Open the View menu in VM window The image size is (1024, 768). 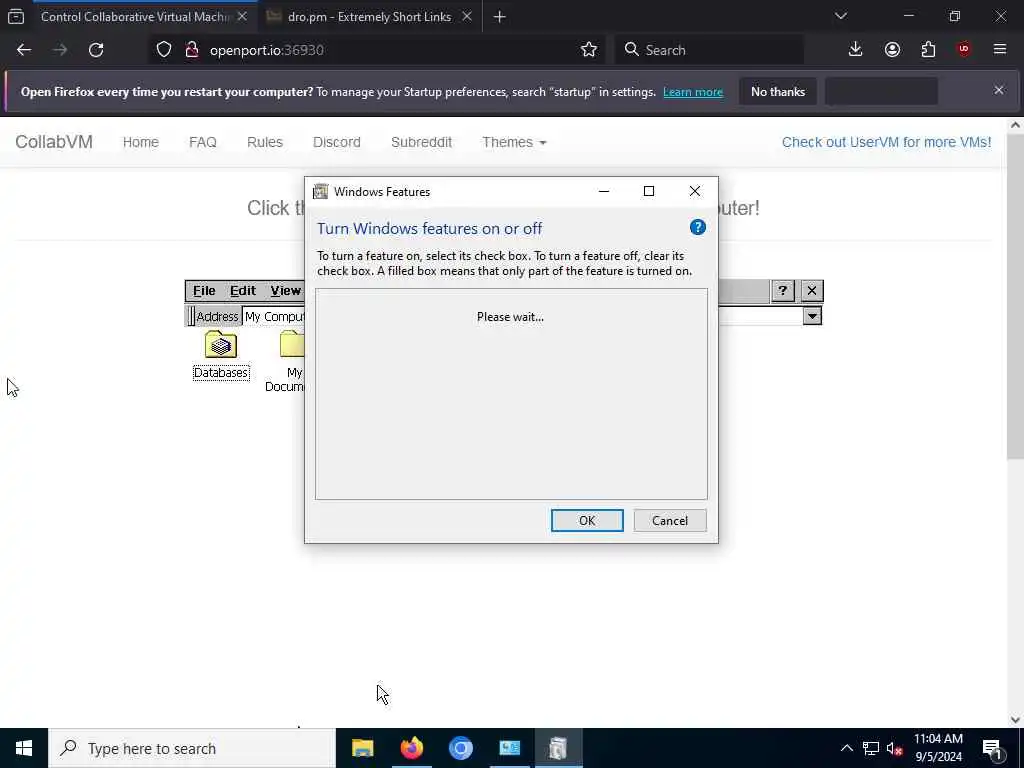coord(285,291)
